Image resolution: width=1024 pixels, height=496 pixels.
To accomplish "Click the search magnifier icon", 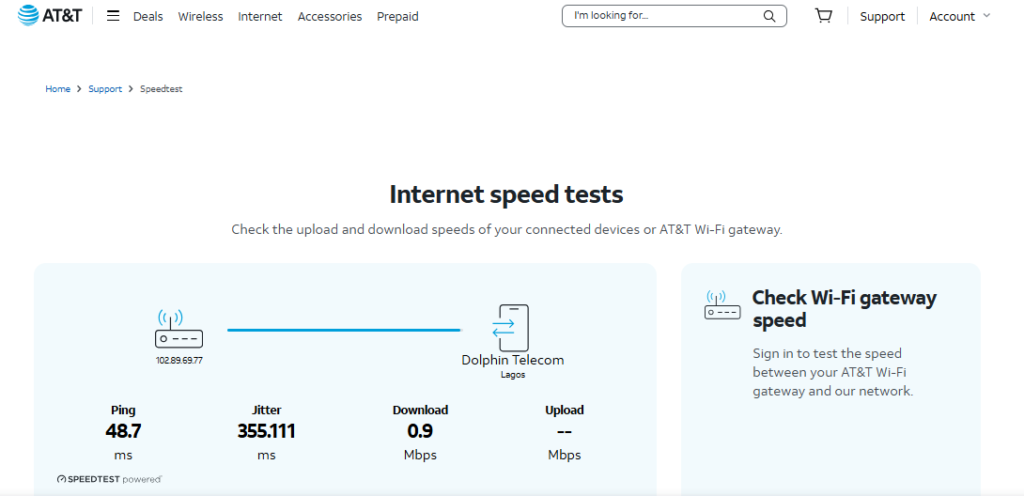I will pos(769,16).
